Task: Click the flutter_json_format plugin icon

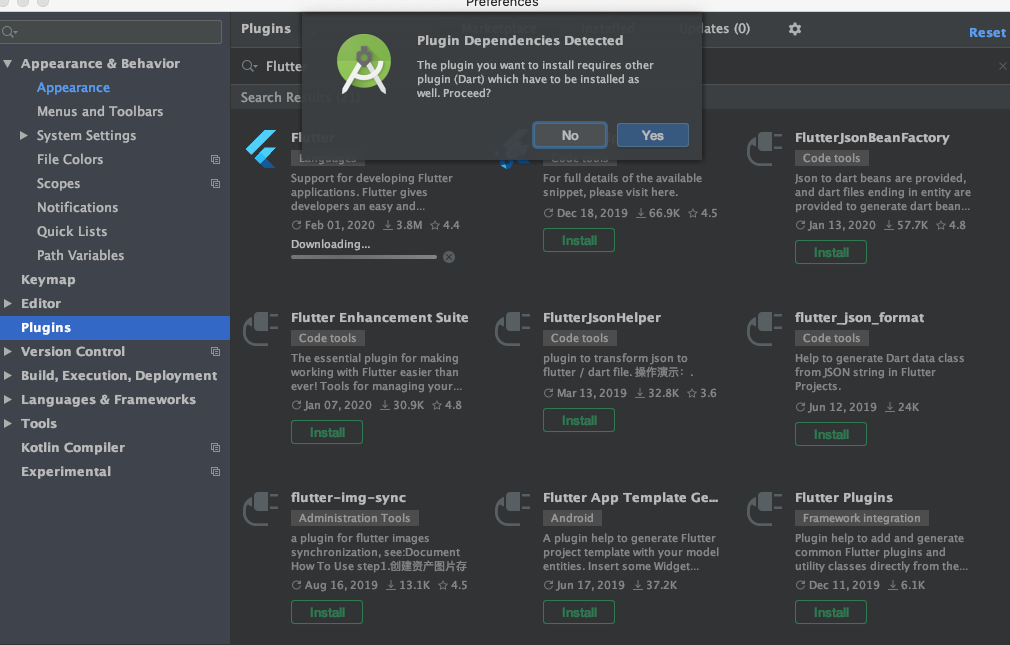Action: point(764,329)
